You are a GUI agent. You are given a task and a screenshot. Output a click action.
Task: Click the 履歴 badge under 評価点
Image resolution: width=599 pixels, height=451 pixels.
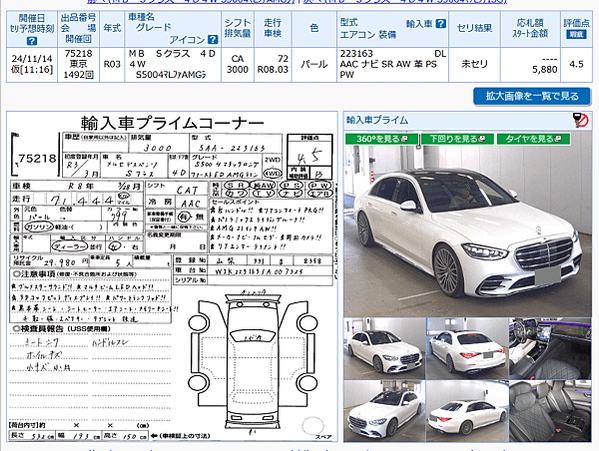click(x=576, y=34)
